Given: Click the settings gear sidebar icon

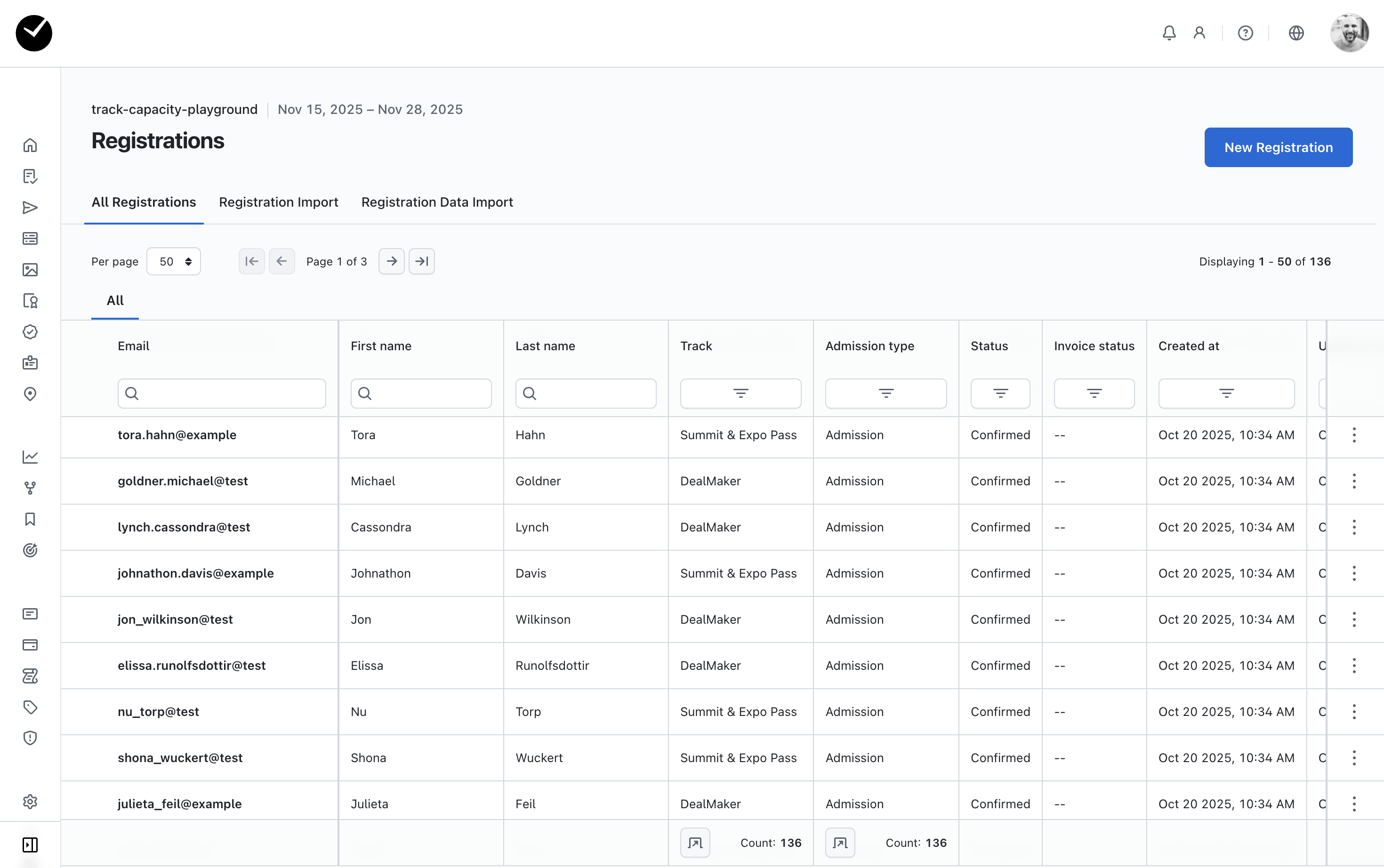Looking at the screenshot, I should tap(30, 802).
